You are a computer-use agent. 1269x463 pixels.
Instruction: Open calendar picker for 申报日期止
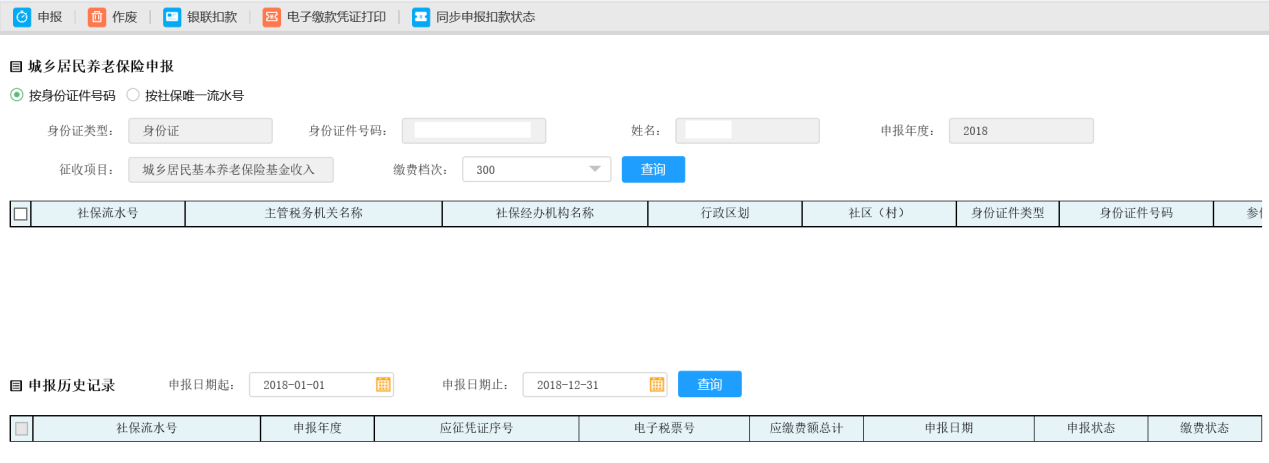[657, 384]
